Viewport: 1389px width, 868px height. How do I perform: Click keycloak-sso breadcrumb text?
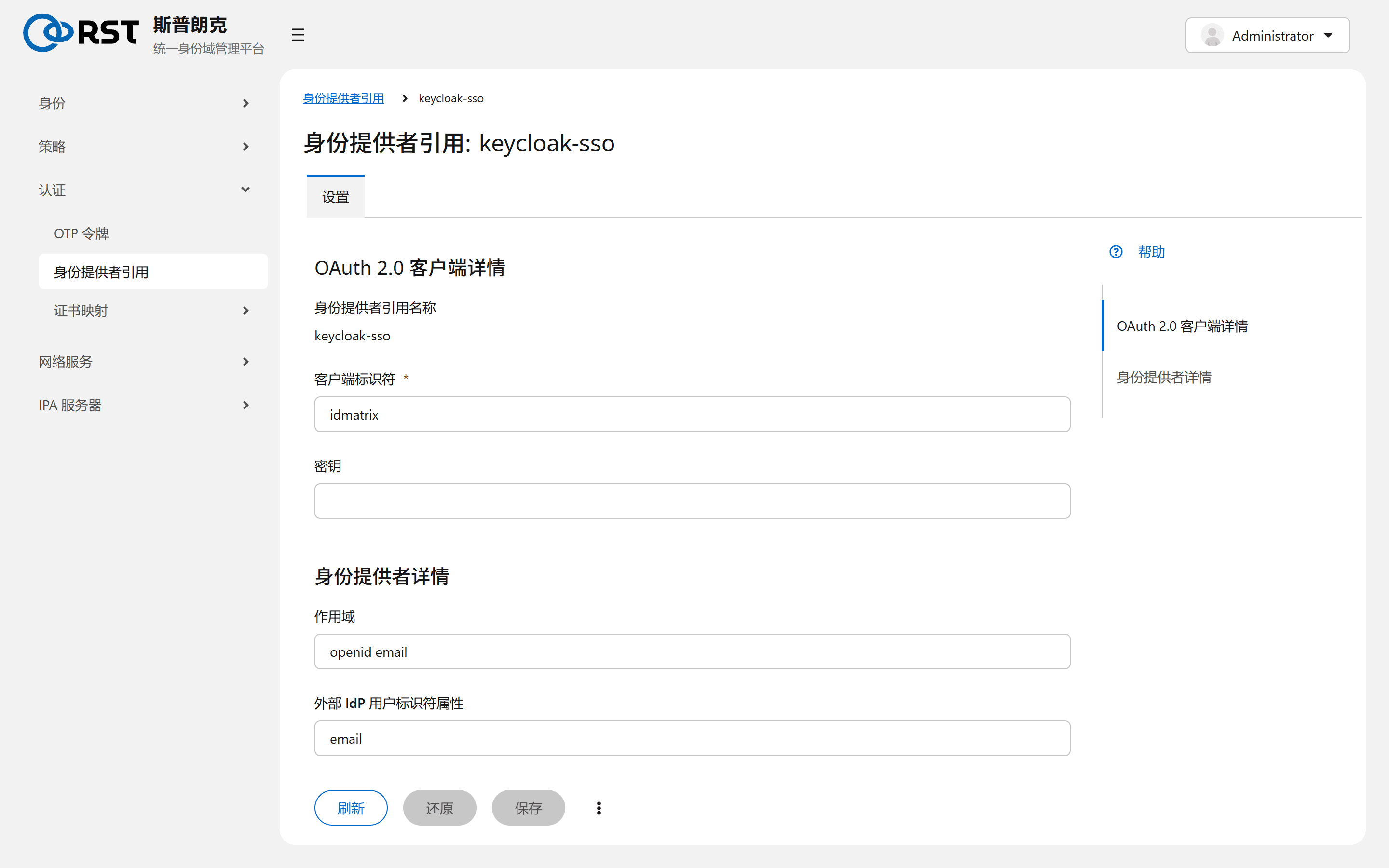click(450, 98)
